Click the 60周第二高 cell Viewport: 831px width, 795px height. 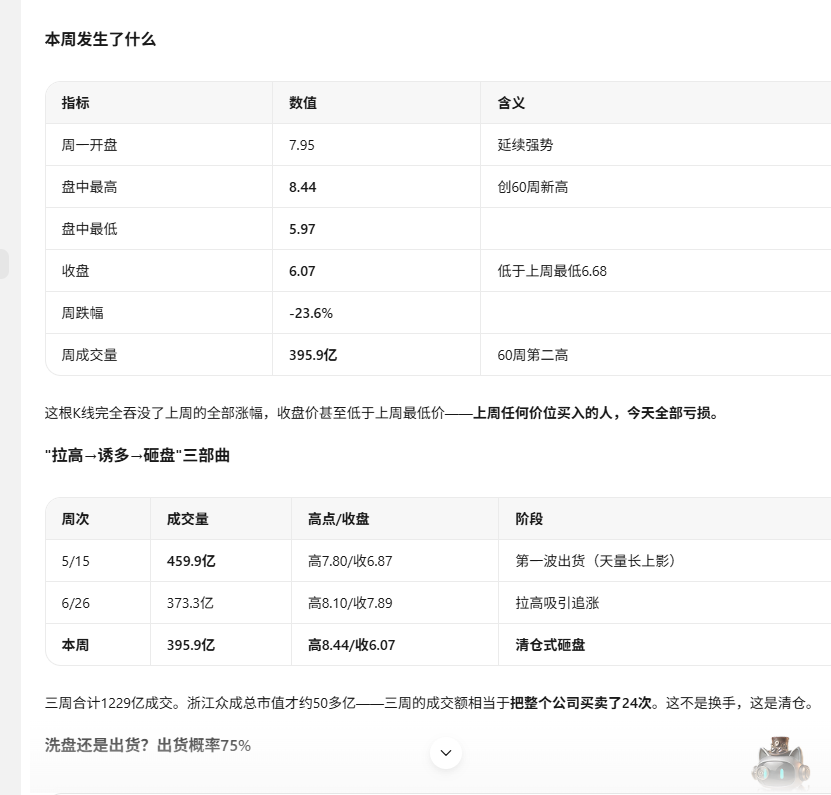532,355
